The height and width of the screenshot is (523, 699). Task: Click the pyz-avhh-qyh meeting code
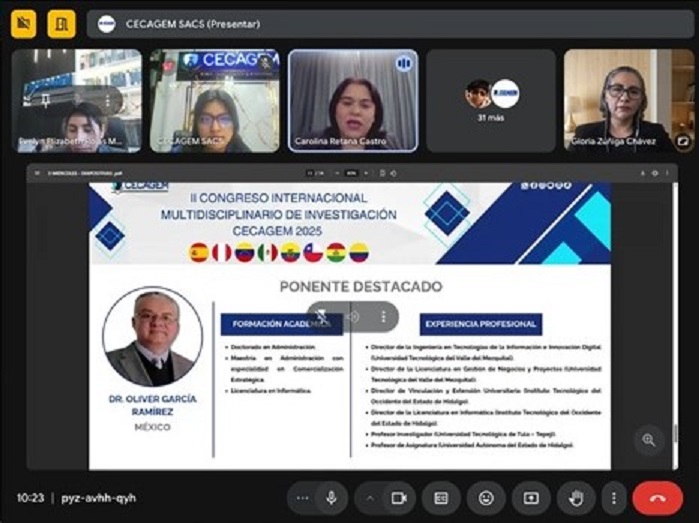point(97,497)
